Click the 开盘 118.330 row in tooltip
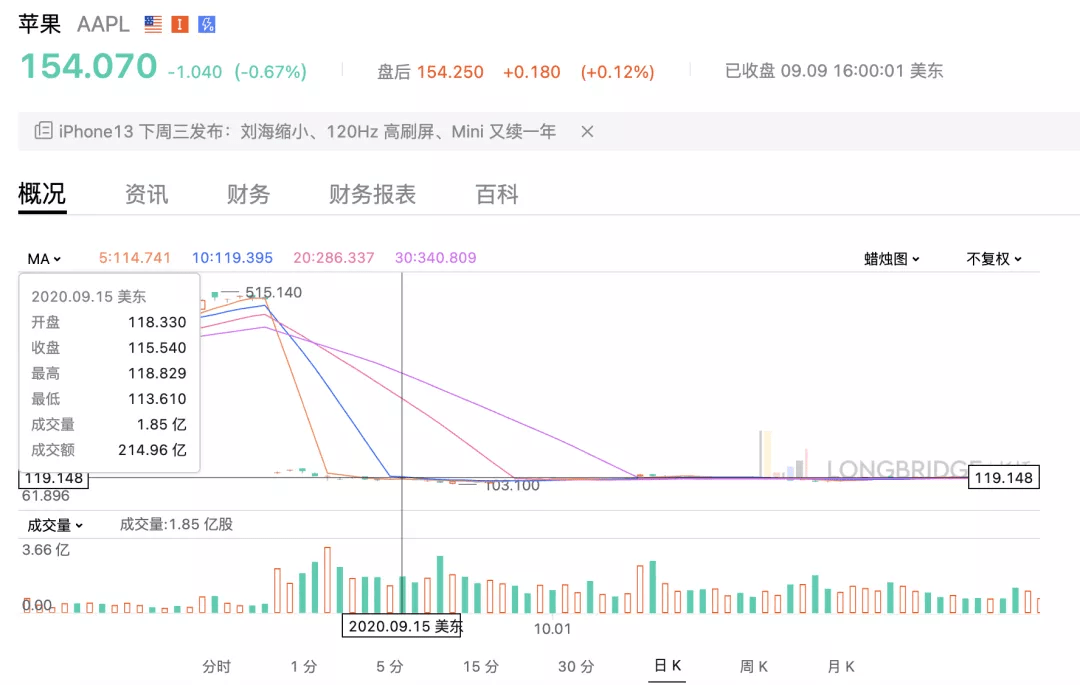This screenshot has height=685, width=1080. click(109, 322)
